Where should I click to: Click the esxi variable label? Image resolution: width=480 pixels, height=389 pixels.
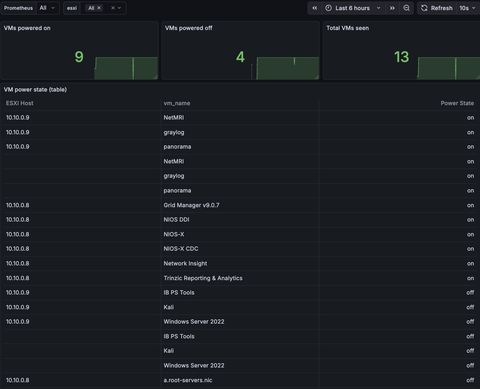pos(72,8)
